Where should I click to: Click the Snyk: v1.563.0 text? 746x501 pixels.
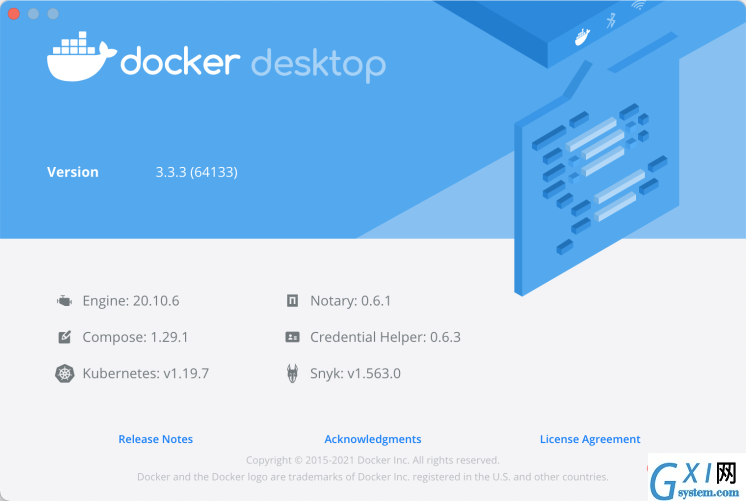click(355, 373)
